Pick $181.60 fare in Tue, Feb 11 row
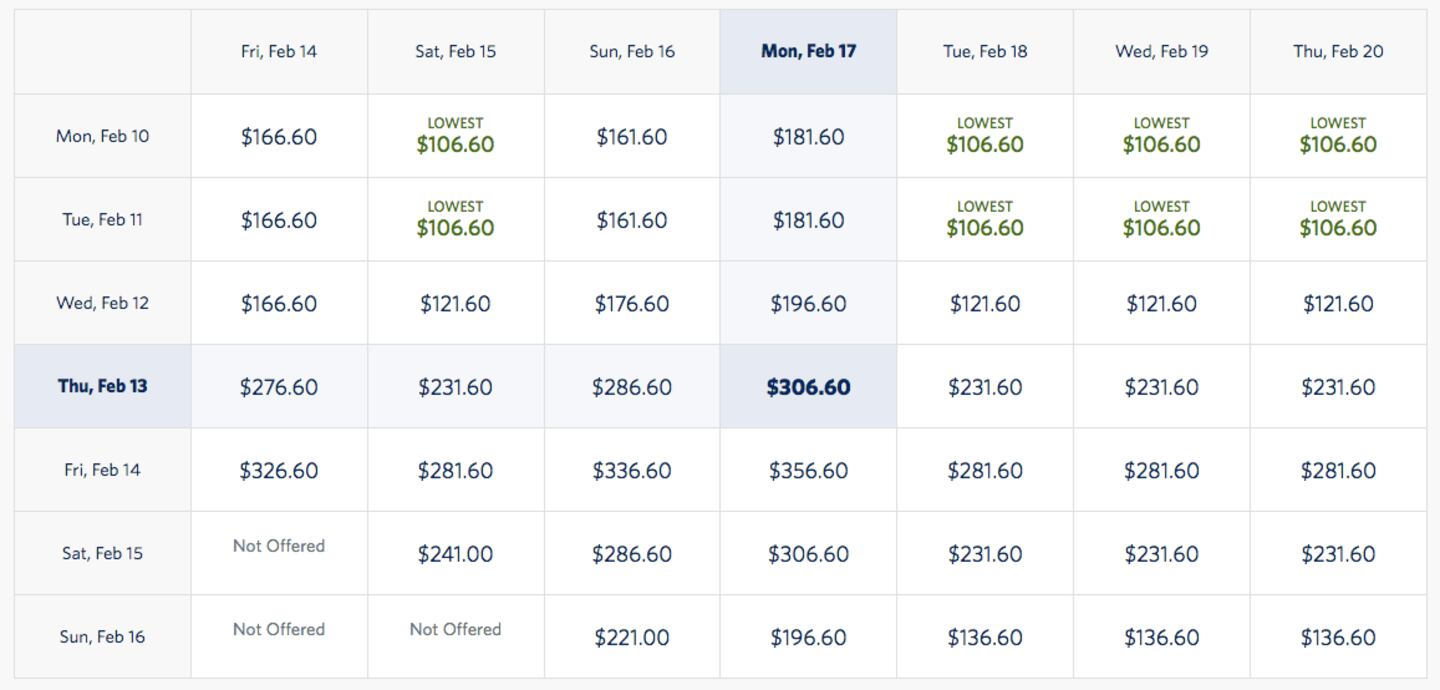Viewport: 1440px width, 690px height. click(808, 220)
